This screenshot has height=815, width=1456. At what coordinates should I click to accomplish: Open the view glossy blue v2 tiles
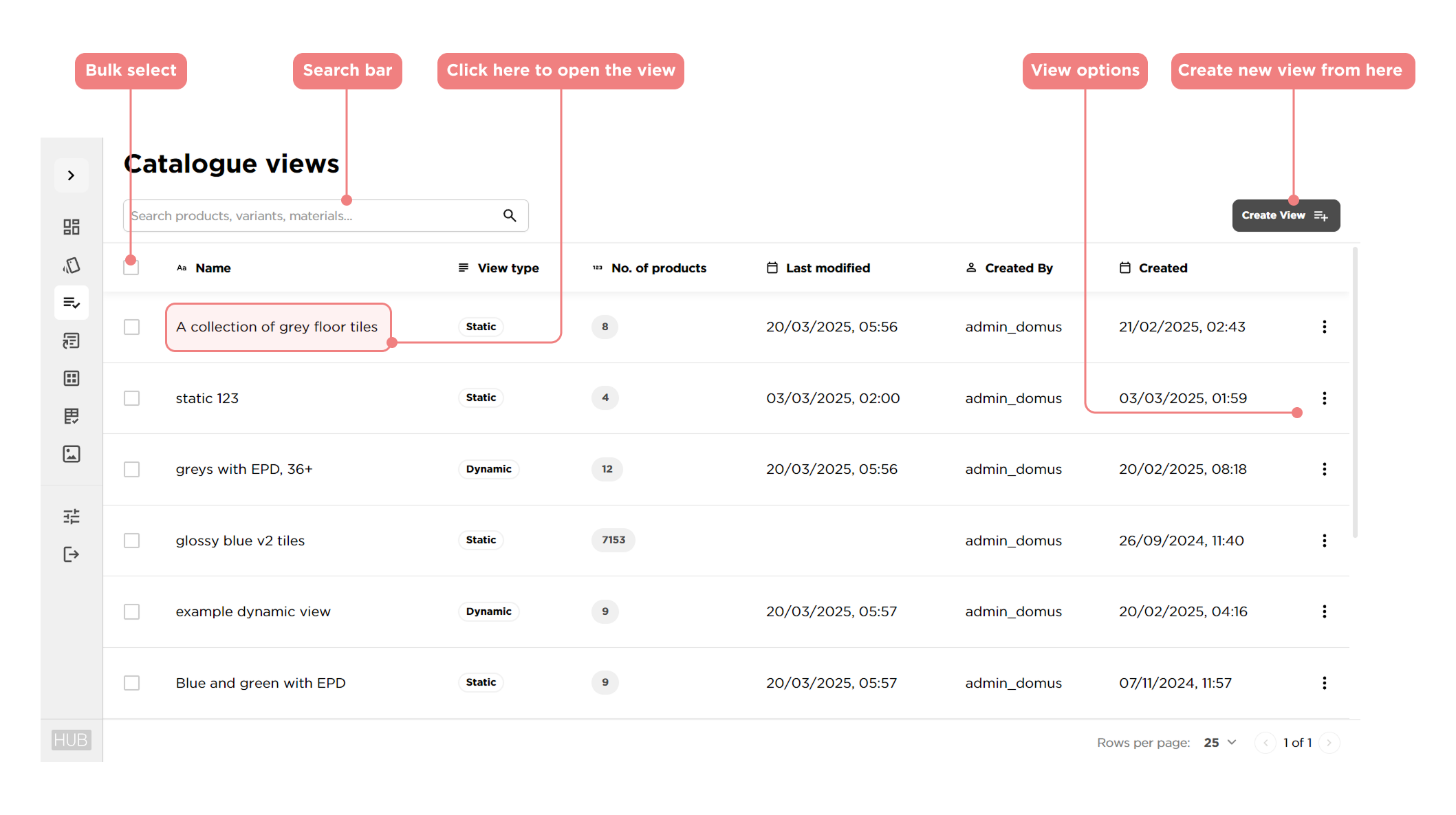[x=240, y=541]
